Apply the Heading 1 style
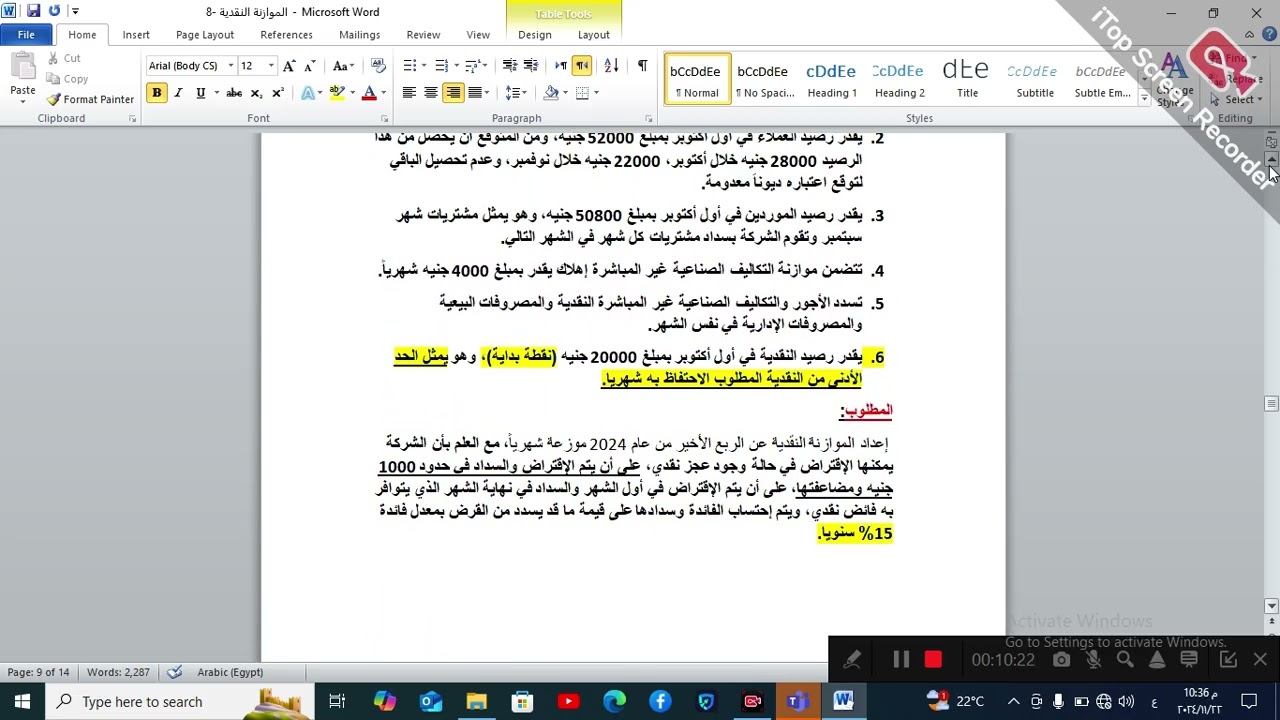The width and height of the screenshot is (1280, 720). click(832, 79)
